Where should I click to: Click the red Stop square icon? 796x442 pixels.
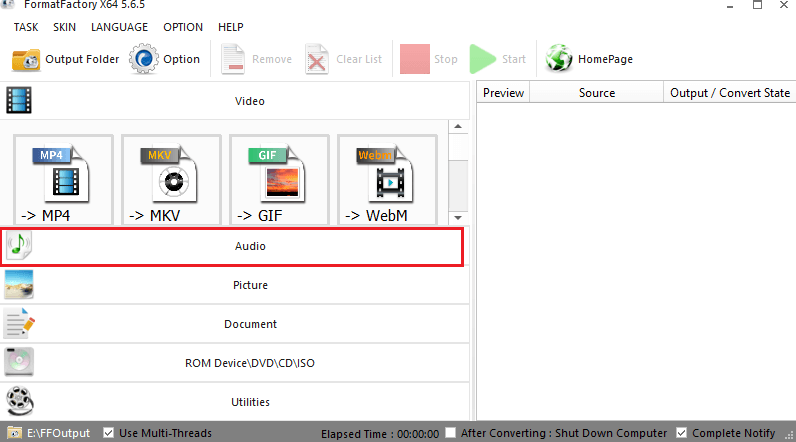[x=415, y=59]
